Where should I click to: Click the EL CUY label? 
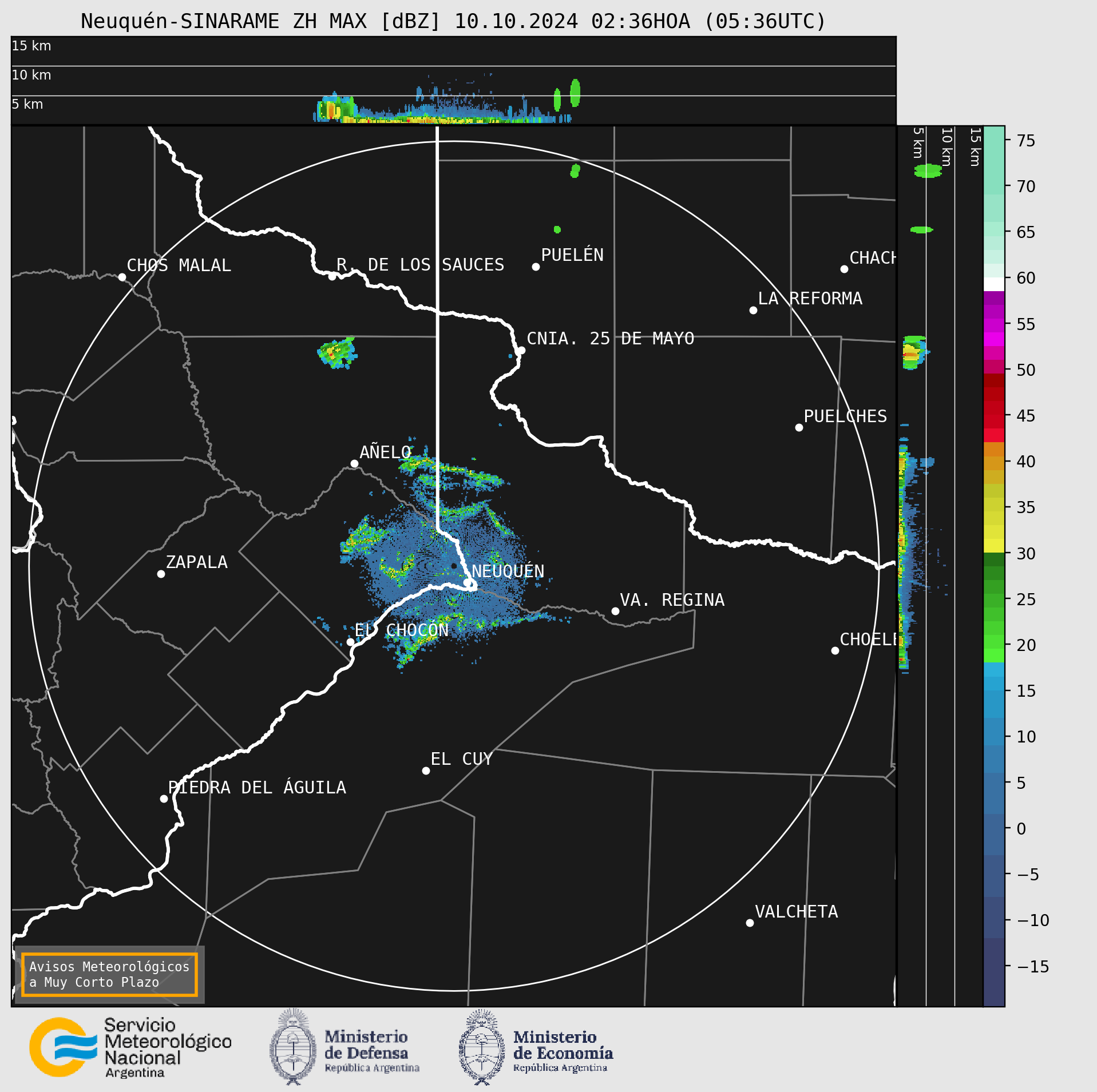[461, 759]
